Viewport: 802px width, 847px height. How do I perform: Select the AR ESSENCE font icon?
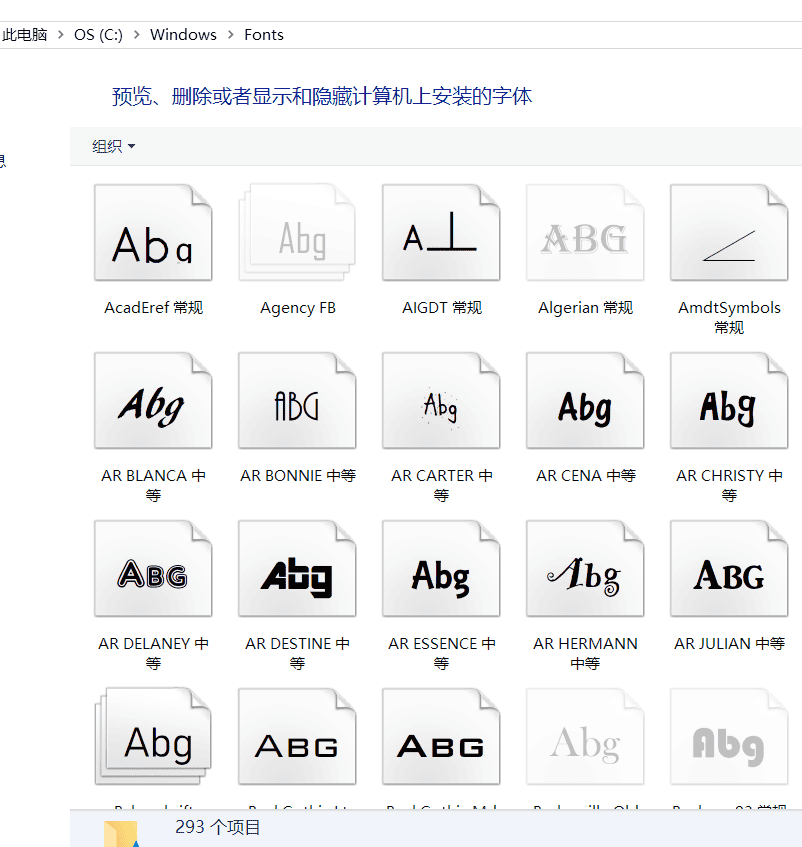pos(441,569)
